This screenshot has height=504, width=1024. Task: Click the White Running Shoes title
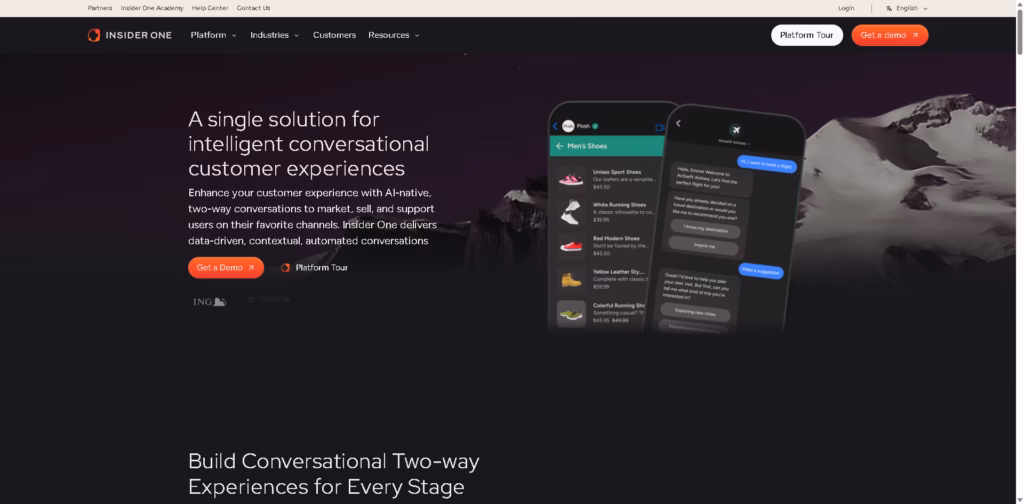tap(619, 205)
